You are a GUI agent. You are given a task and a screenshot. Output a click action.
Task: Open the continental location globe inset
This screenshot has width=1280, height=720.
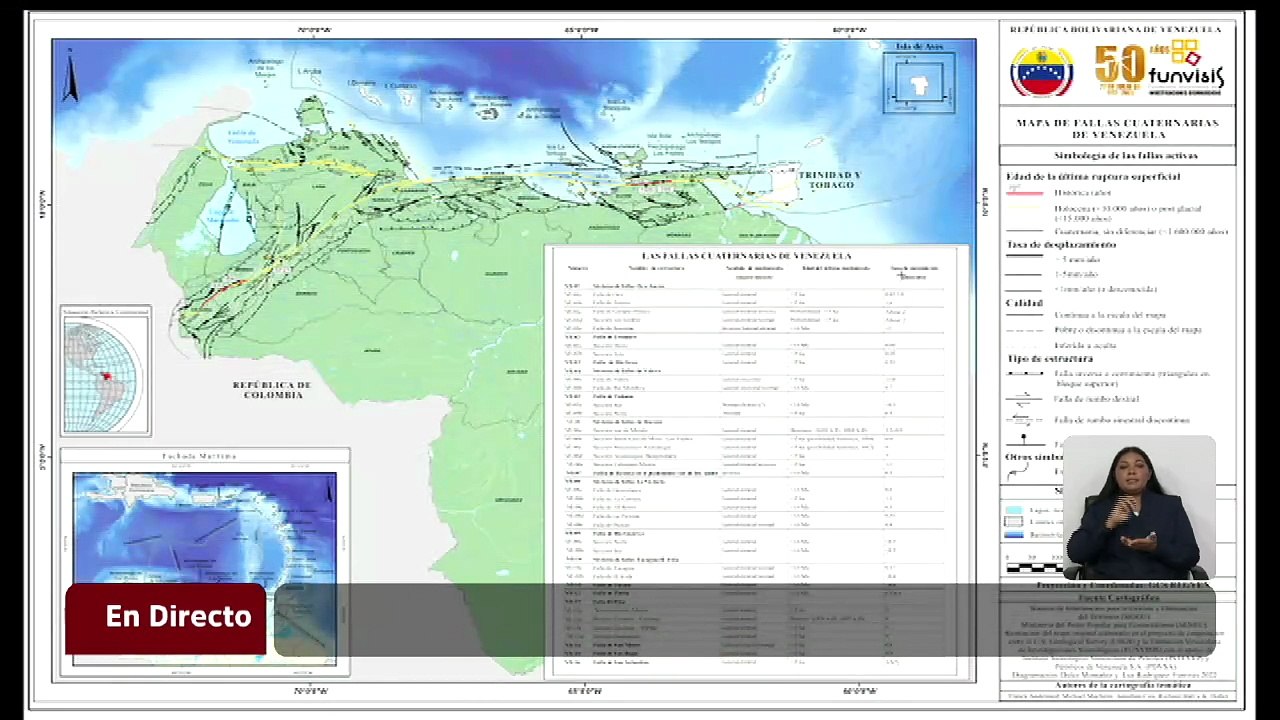click(x=105, y=371)
